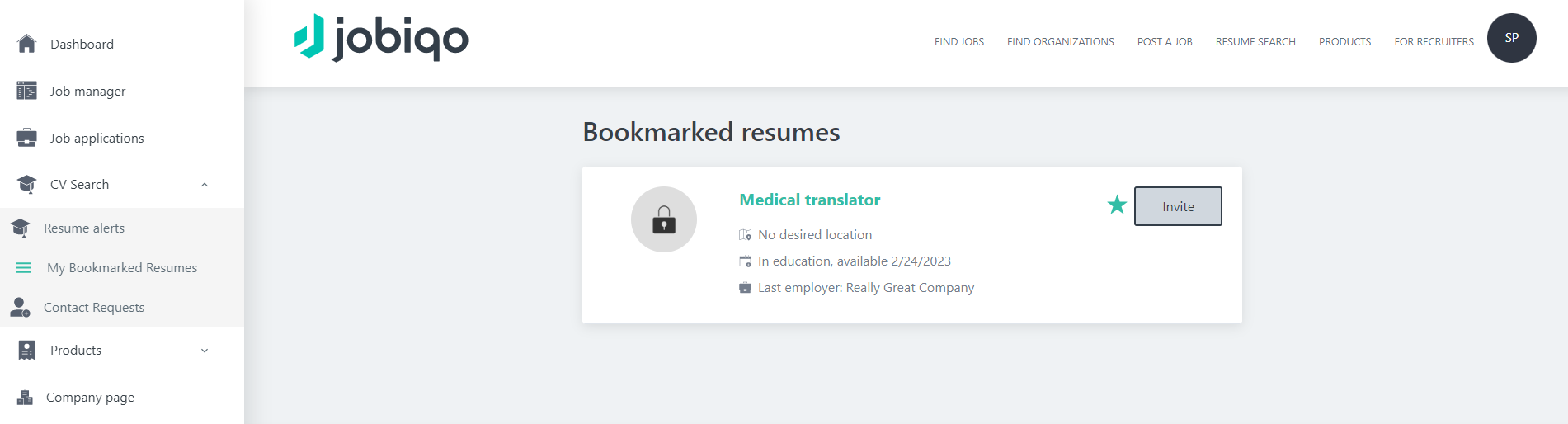Click the locked profile picture avatar
The image size is (1568, 424).
(x=664, y=219)
